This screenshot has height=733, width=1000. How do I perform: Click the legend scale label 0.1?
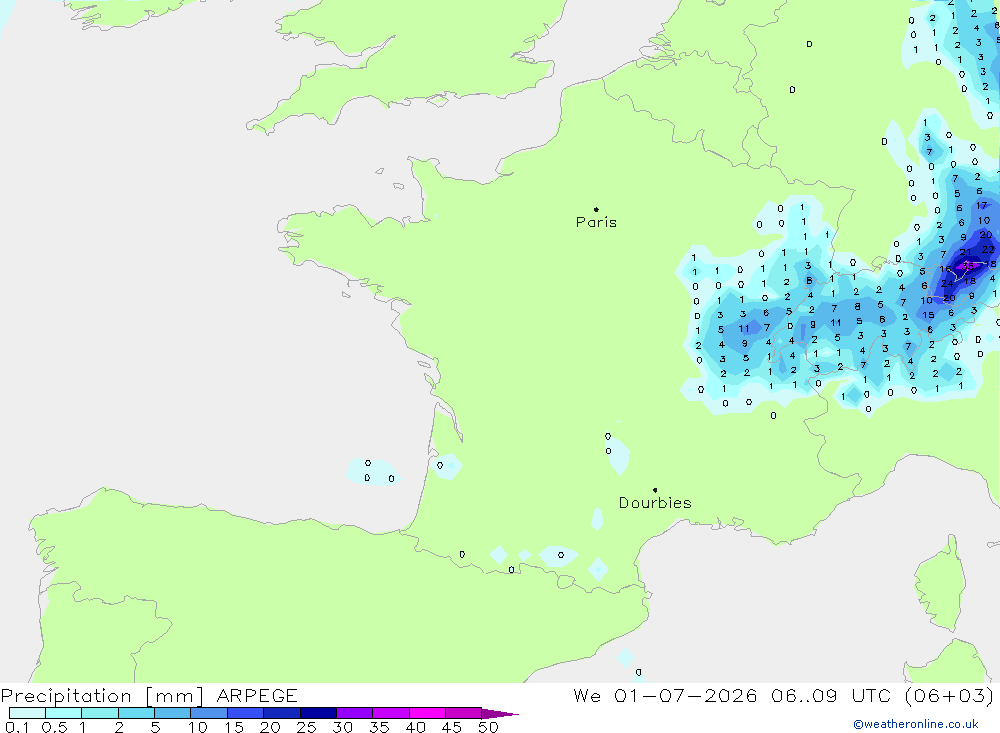17,727
